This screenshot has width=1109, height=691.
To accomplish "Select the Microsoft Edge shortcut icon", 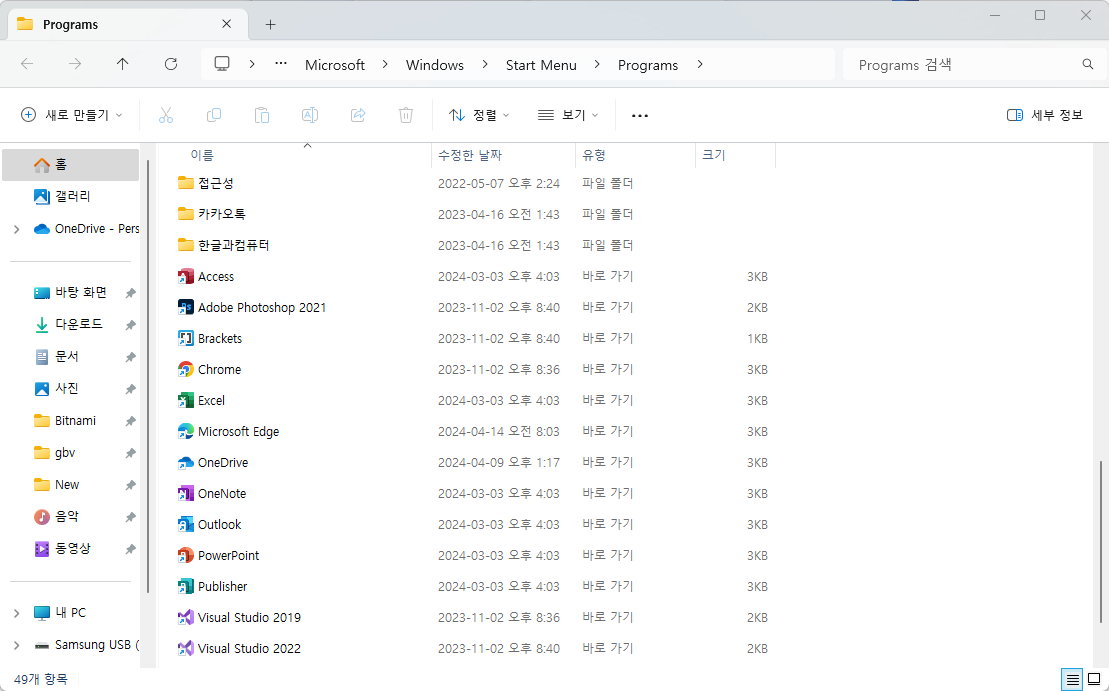I will [185, 431].
